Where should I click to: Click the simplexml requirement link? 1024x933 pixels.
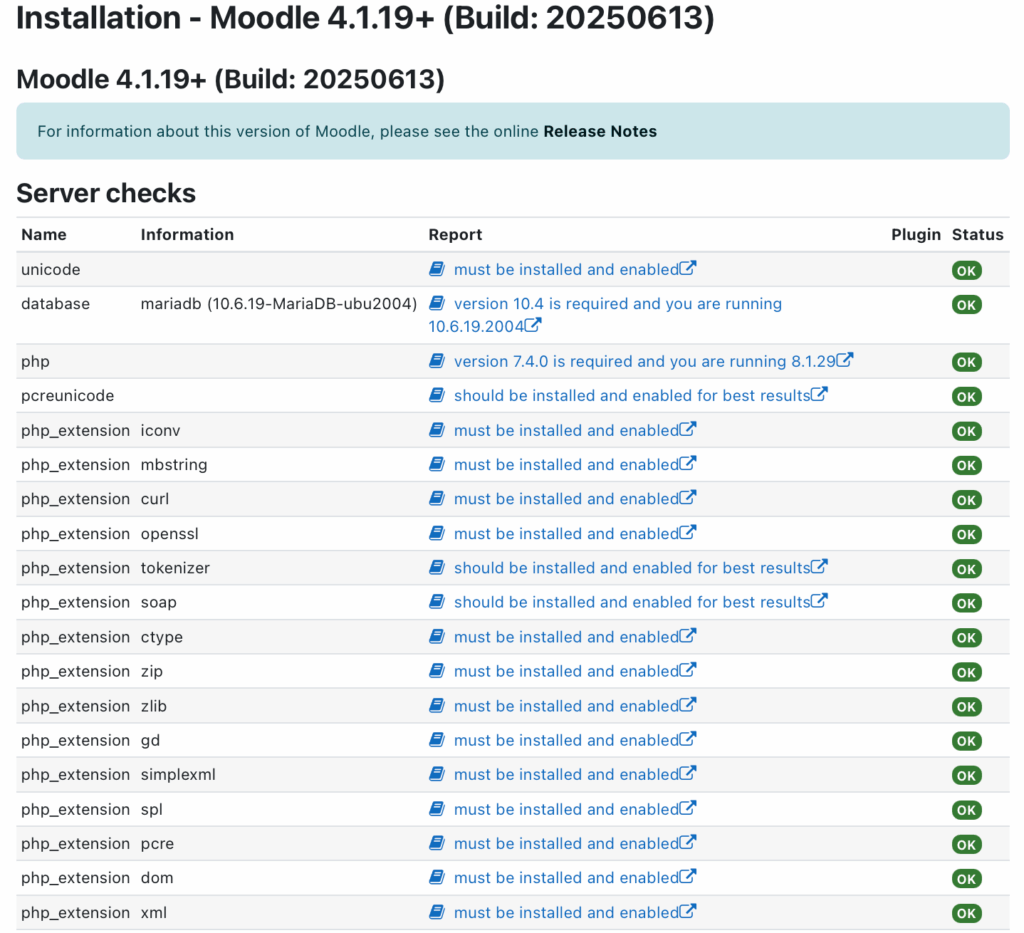[565, 774]
